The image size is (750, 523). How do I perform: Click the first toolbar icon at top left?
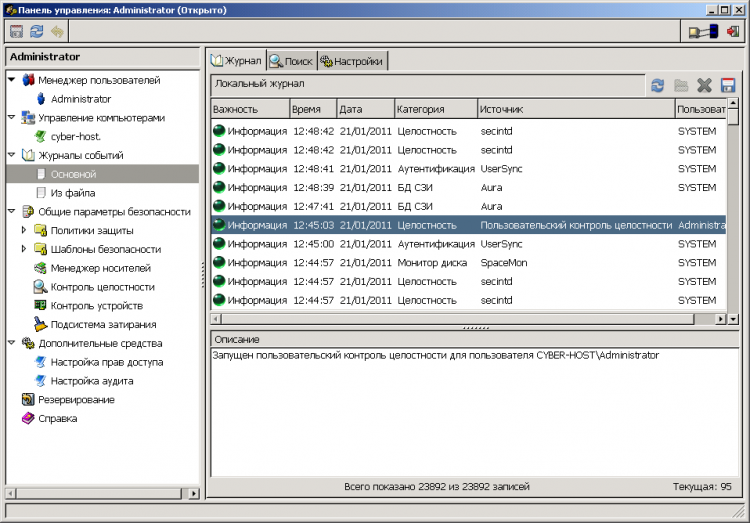click(x=16, y=32)
